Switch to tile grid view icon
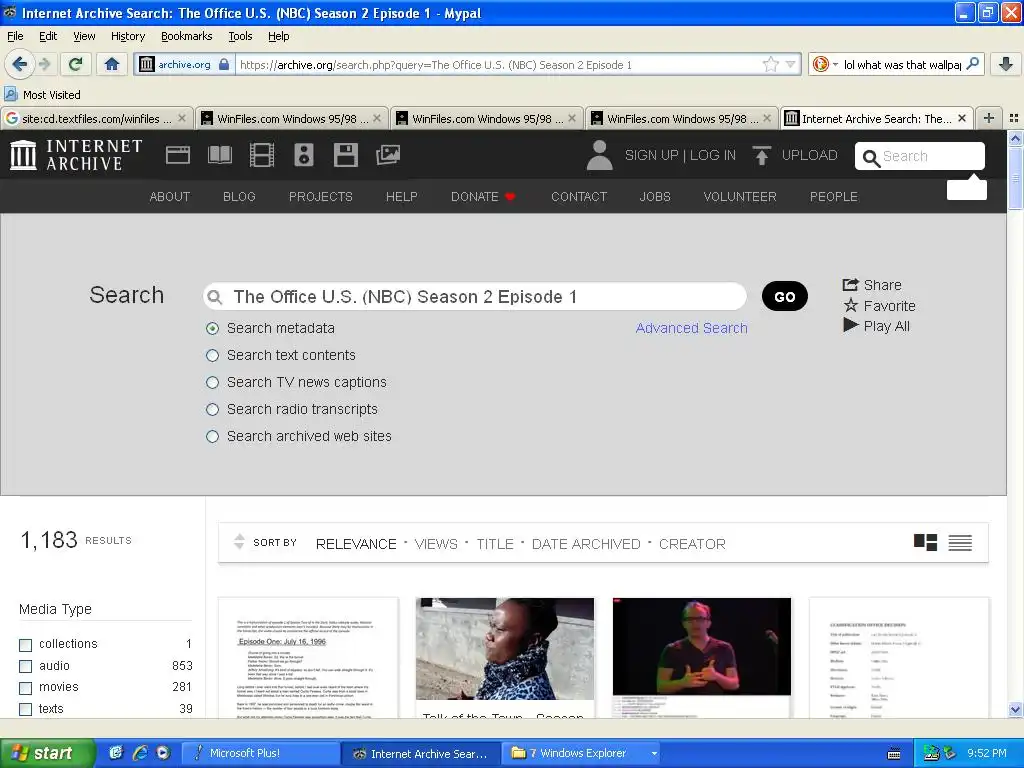Image resolution: width=1024 pixels, height=768 pixels. click(x=925, y=542)
